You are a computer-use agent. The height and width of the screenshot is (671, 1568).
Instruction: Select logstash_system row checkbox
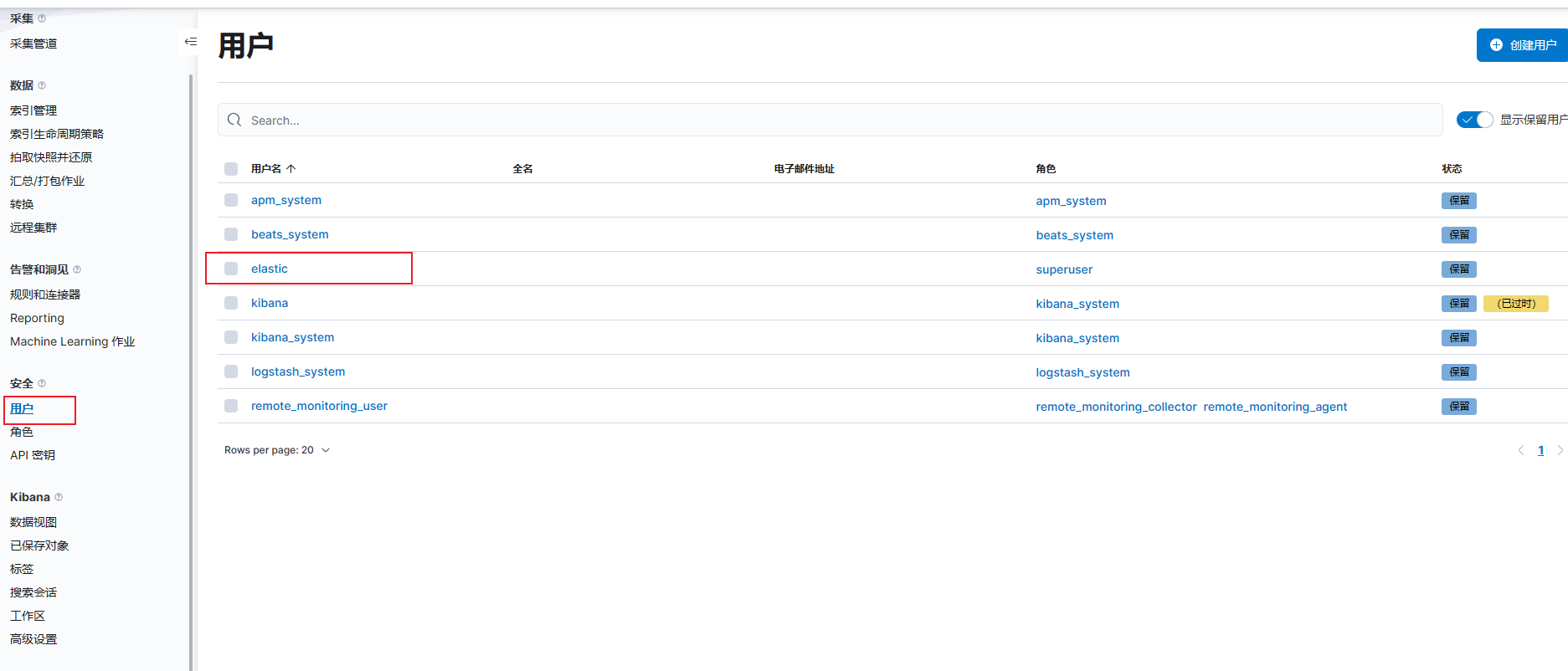(x=231, y=371)
